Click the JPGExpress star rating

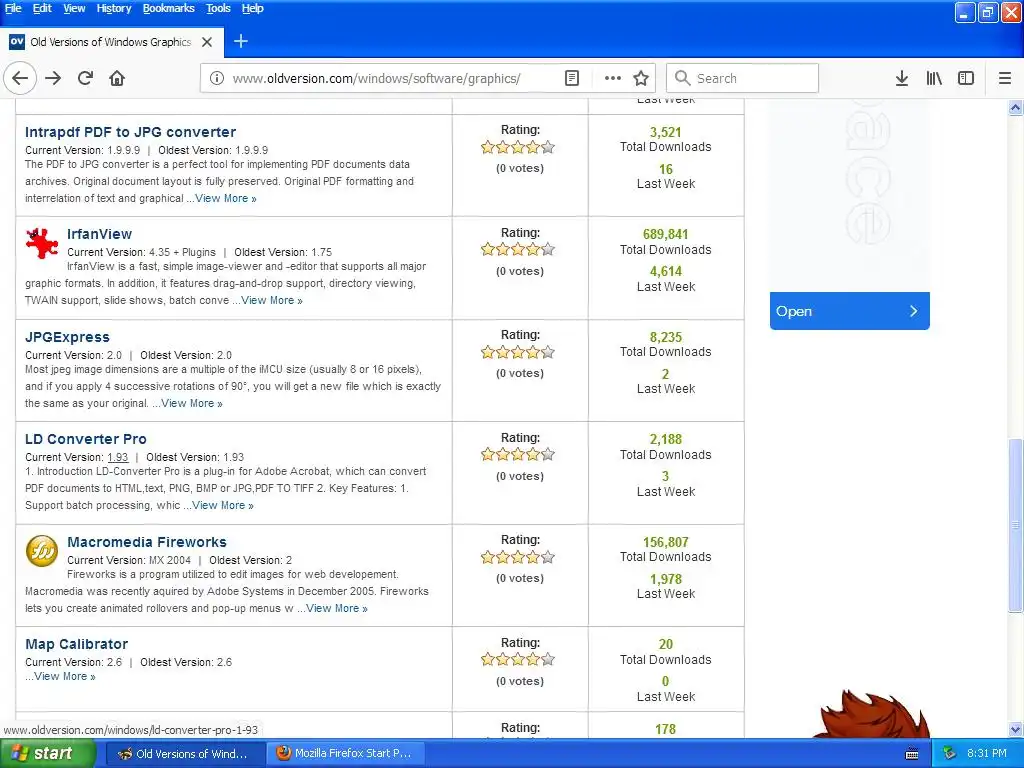pyautogui.click(x=518, y=352)
